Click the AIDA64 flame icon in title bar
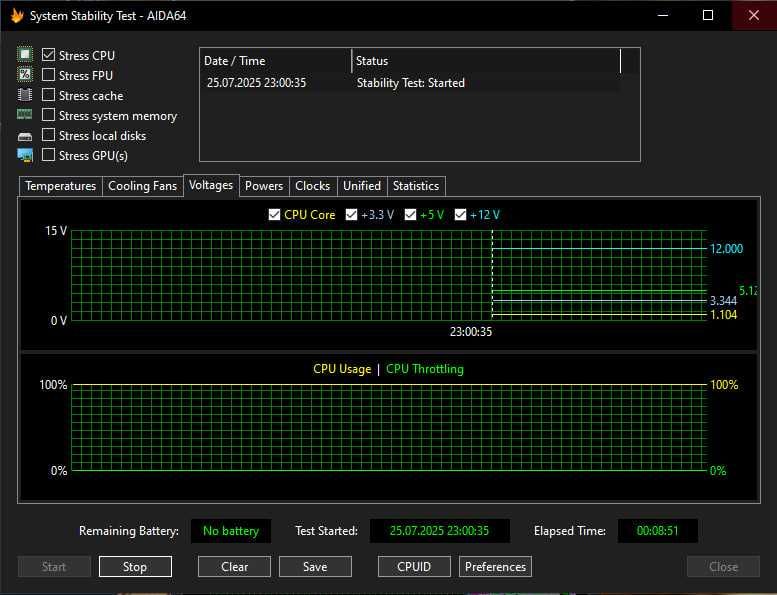The height and width of the screenshot is (595, 777). tap(17, 16)
